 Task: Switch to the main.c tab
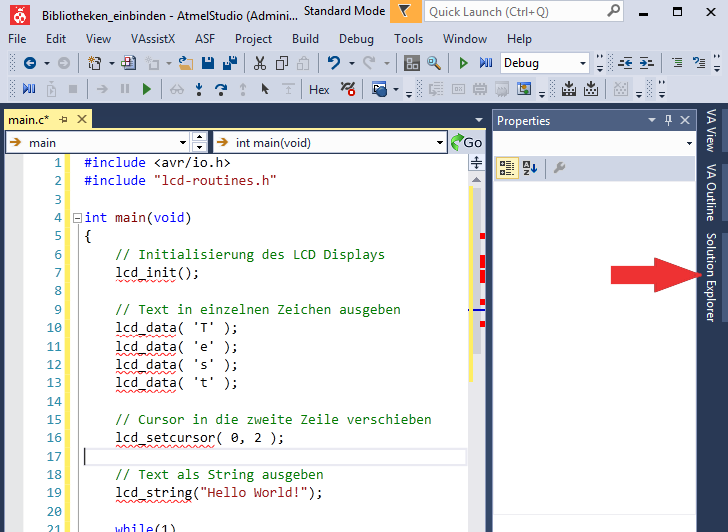coord(28,120)
